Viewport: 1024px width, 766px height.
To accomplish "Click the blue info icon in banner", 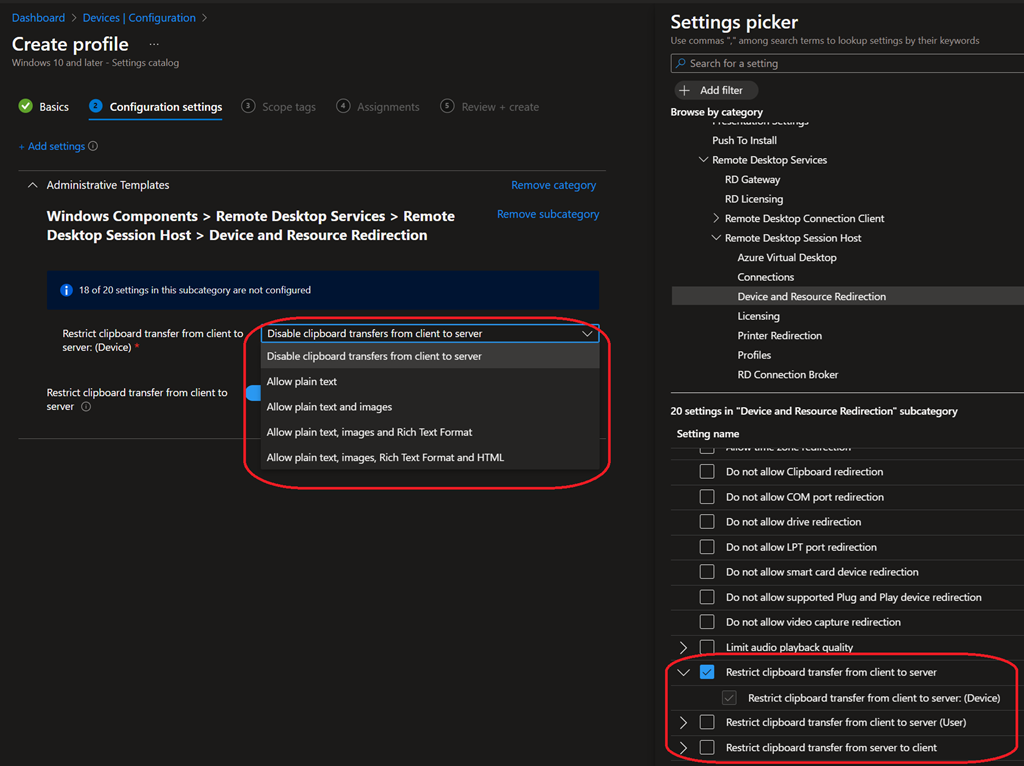I will tap(66, 290).
